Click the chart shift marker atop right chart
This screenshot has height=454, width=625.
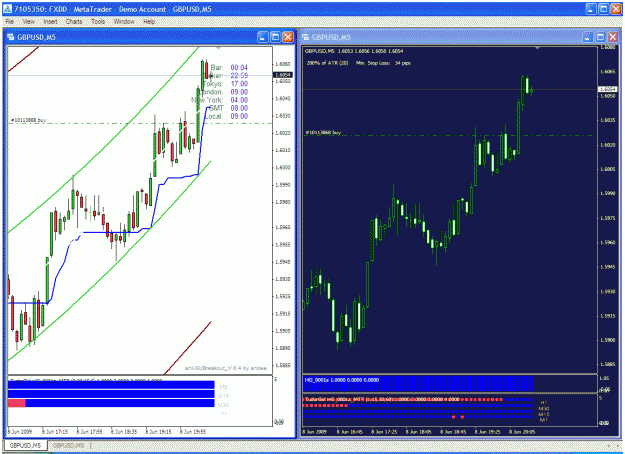537,48
